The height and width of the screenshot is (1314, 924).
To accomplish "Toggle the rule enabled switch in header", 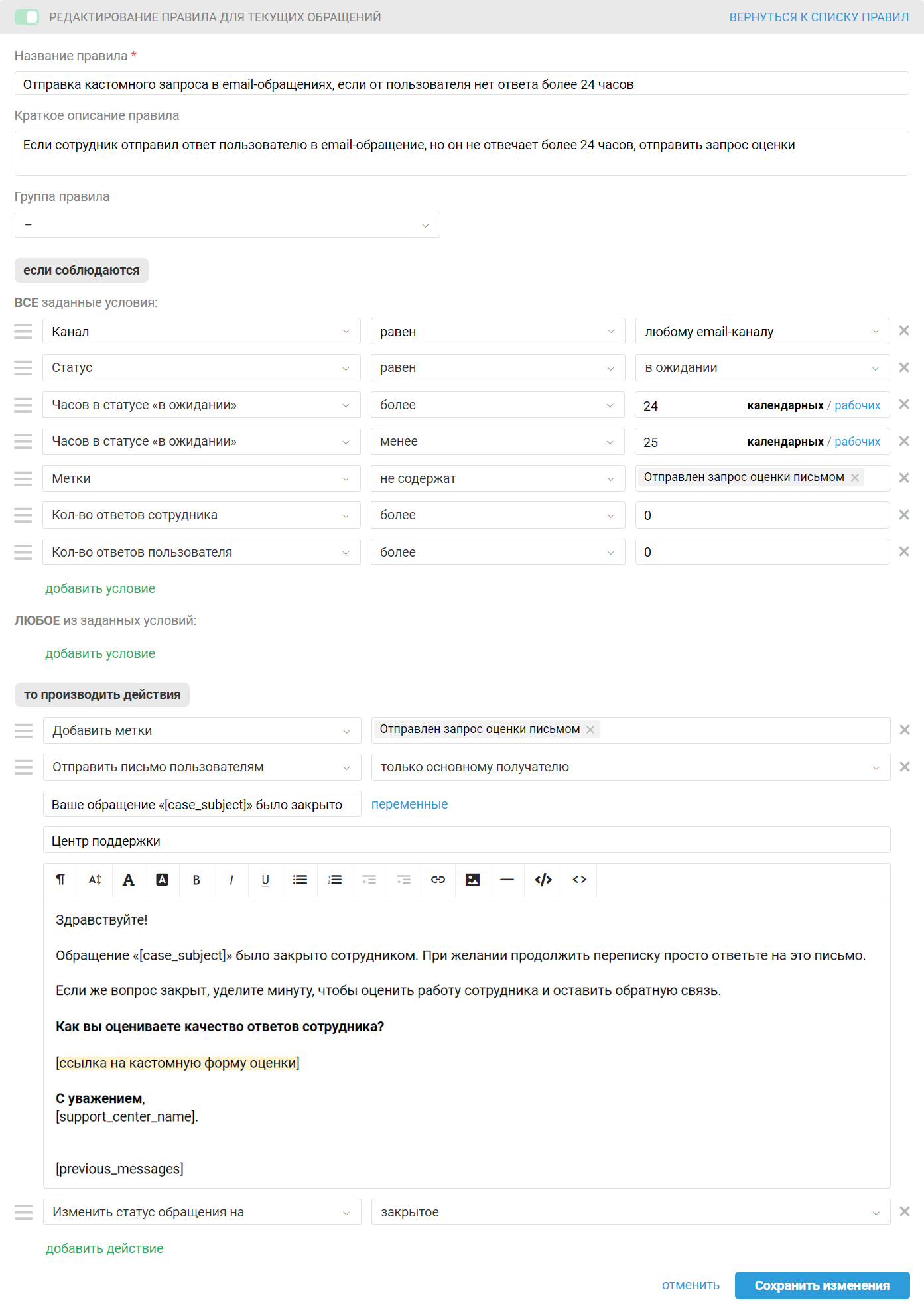I will click(27, 17).
